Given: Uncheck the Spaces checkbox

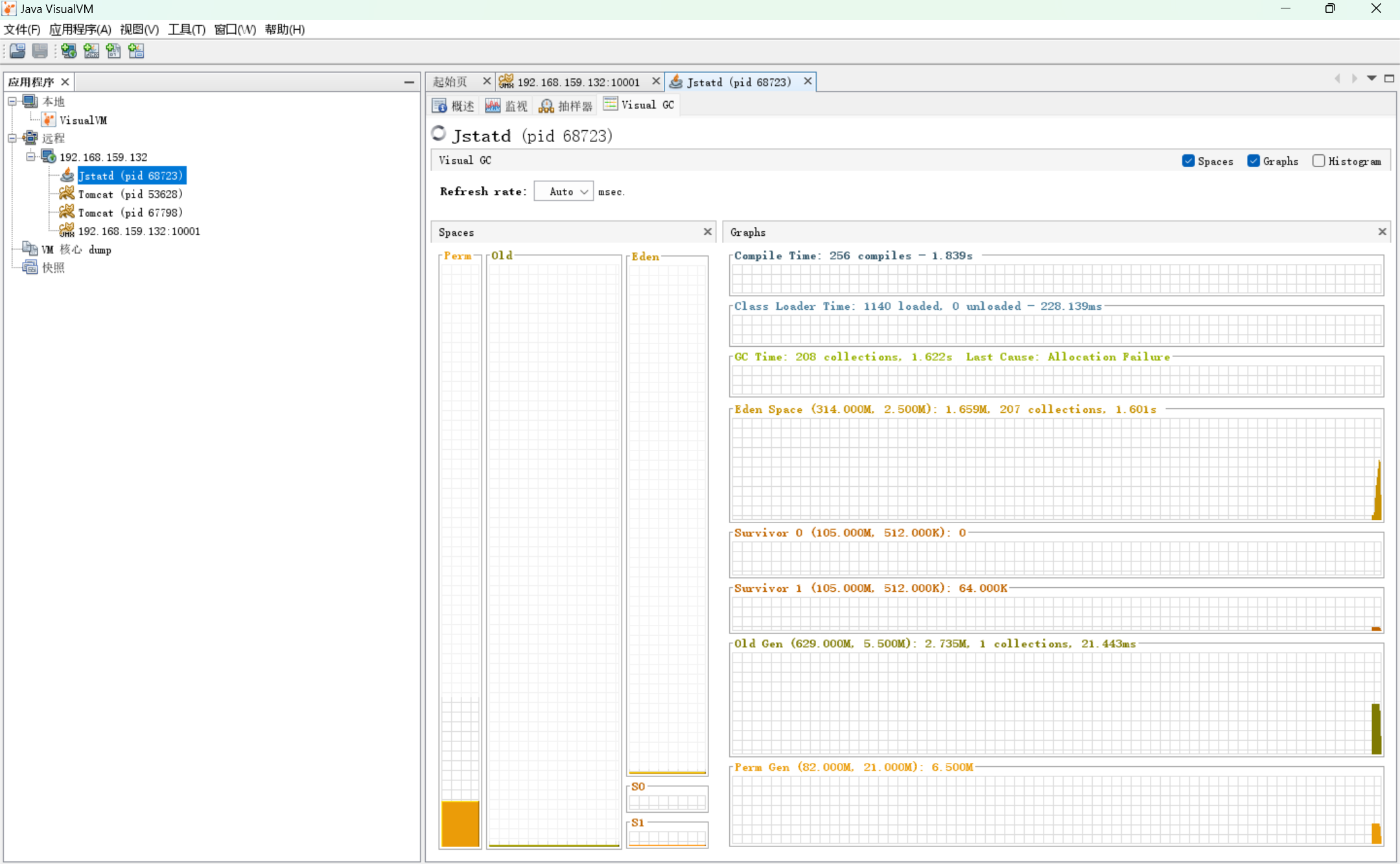Looking at the screenshot, I should [1188, 161].
